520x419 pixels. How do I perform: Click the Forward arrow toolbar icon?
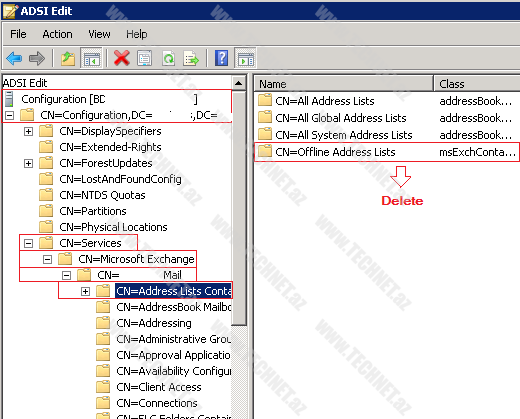coord(37,59)
